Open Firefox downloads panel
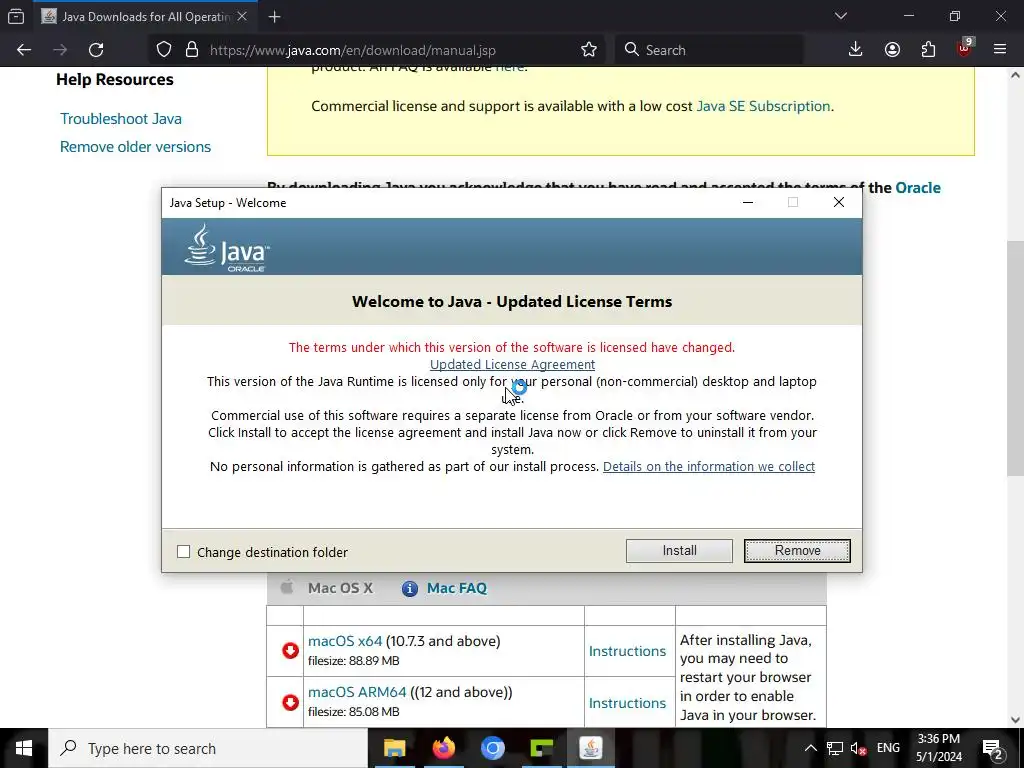Viewport: 1024px width, 768px height. click(855, 50)
